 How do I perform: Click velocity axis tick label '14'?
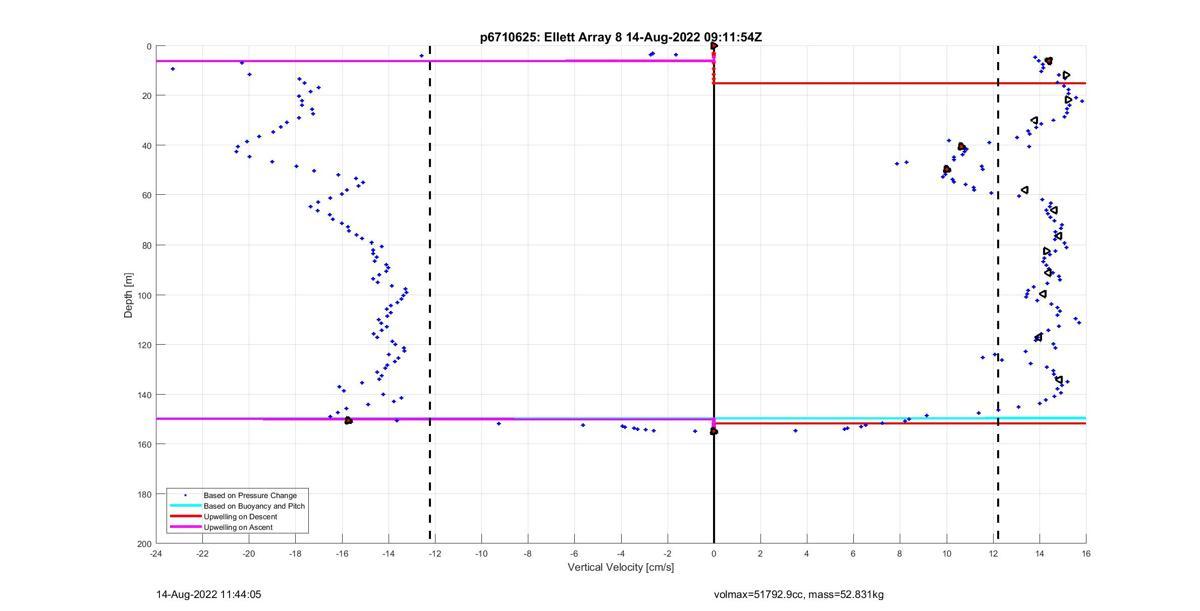(1039, 553)
